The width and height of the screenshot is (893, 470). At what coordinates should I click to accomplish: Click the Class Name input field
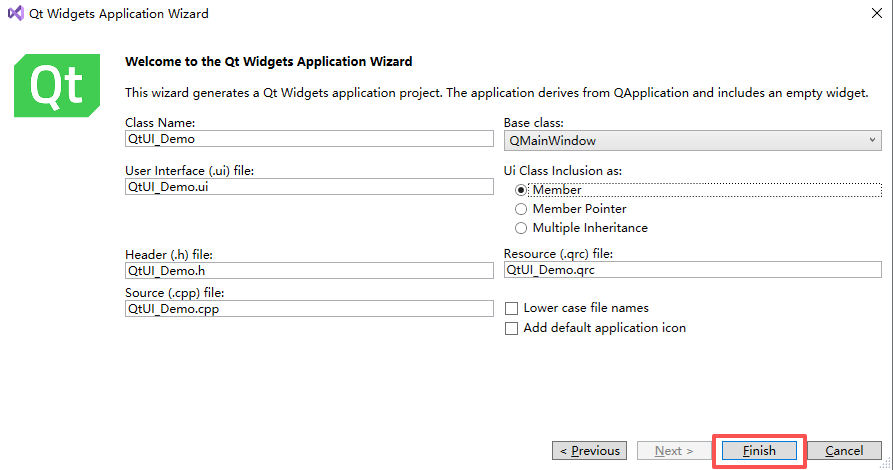point(309,139)
